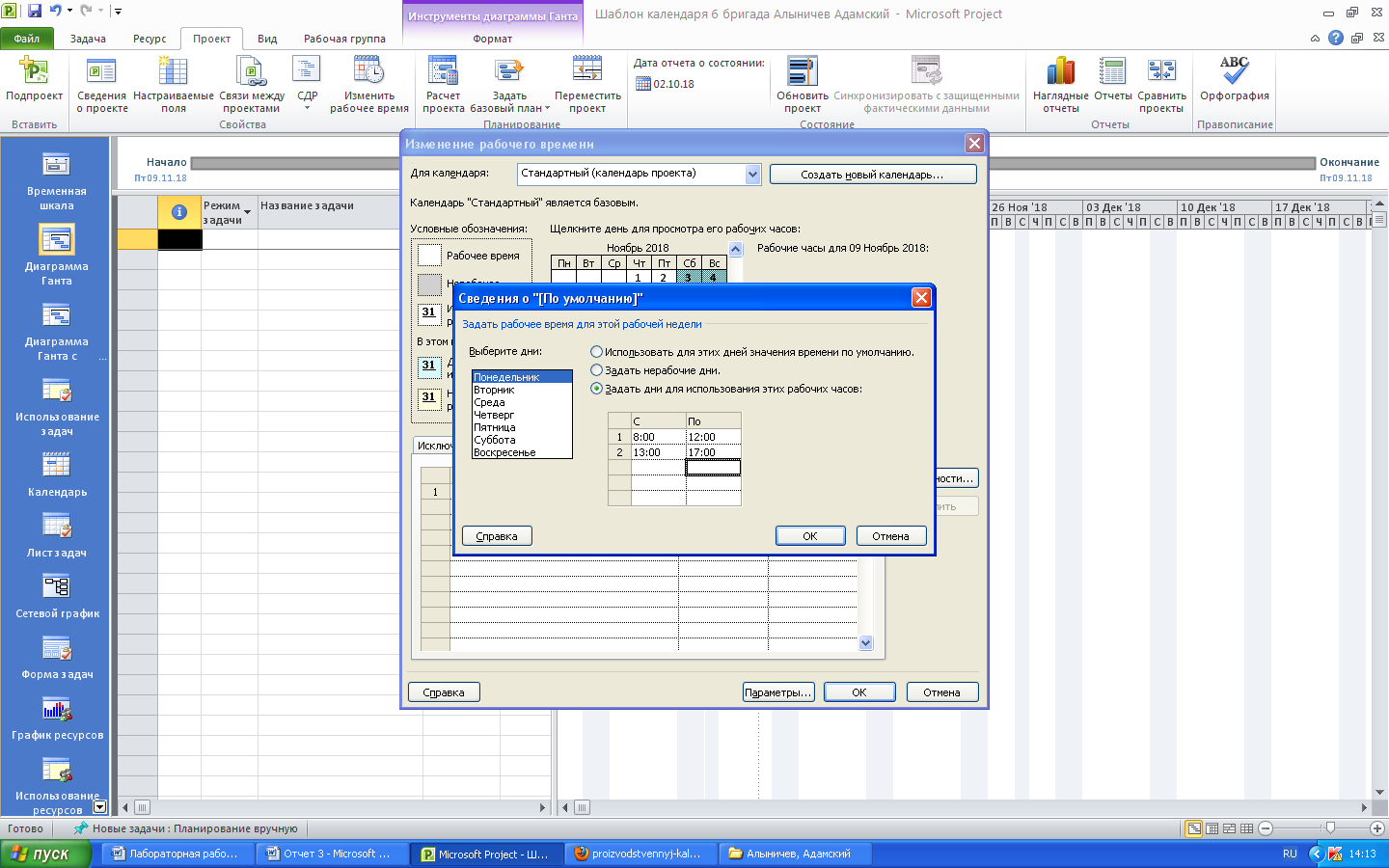Open the Файл tab

click(x=27, y=39)
